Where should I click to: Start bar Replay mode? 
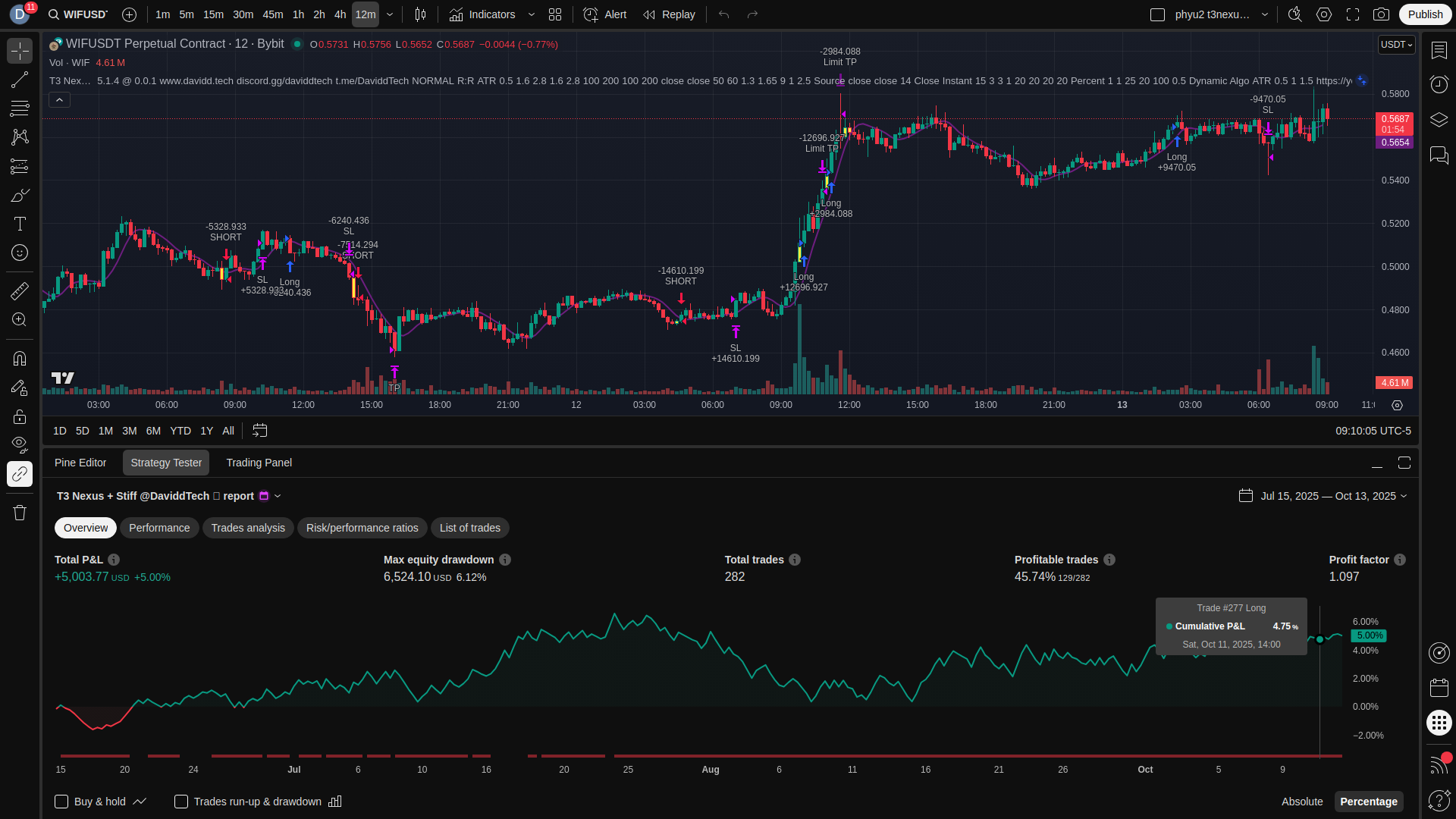coord(669,14)
